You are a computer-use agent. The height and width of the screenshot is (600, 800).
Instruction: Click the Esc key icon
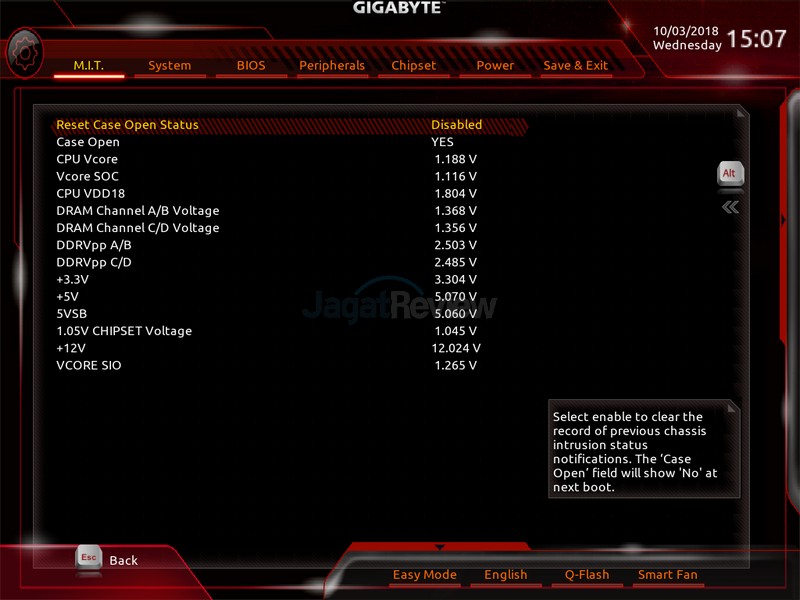pos(88,558)
